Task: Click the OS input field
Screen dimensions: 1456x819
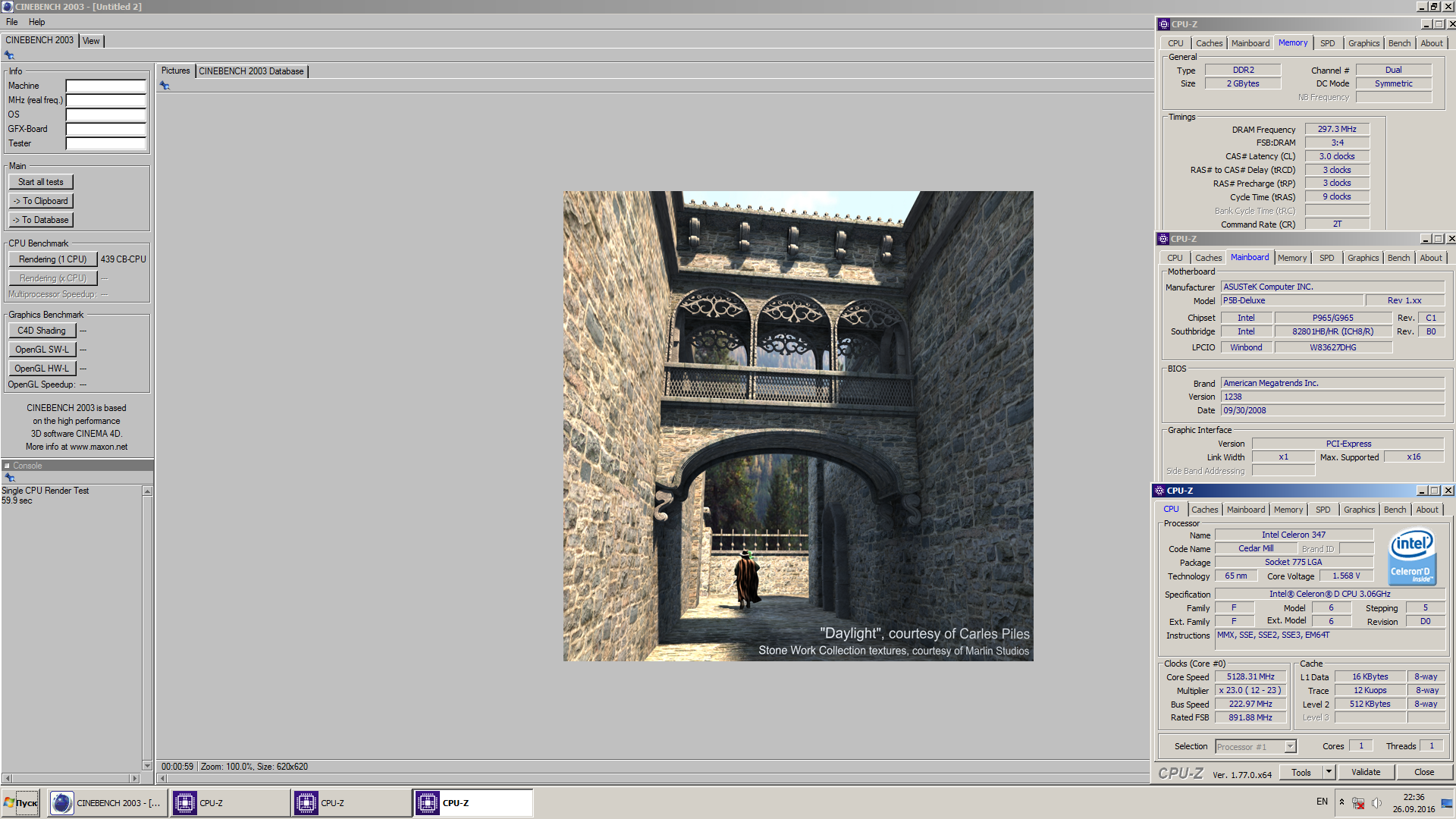Action: (105, 115)
